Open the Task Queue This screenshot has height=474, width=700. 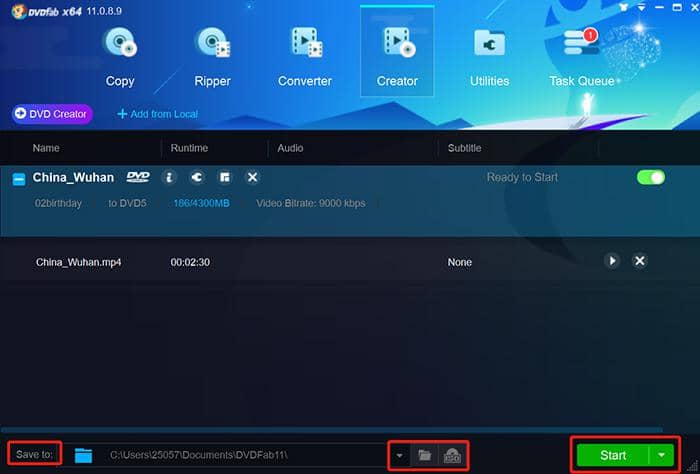point(582,57)
